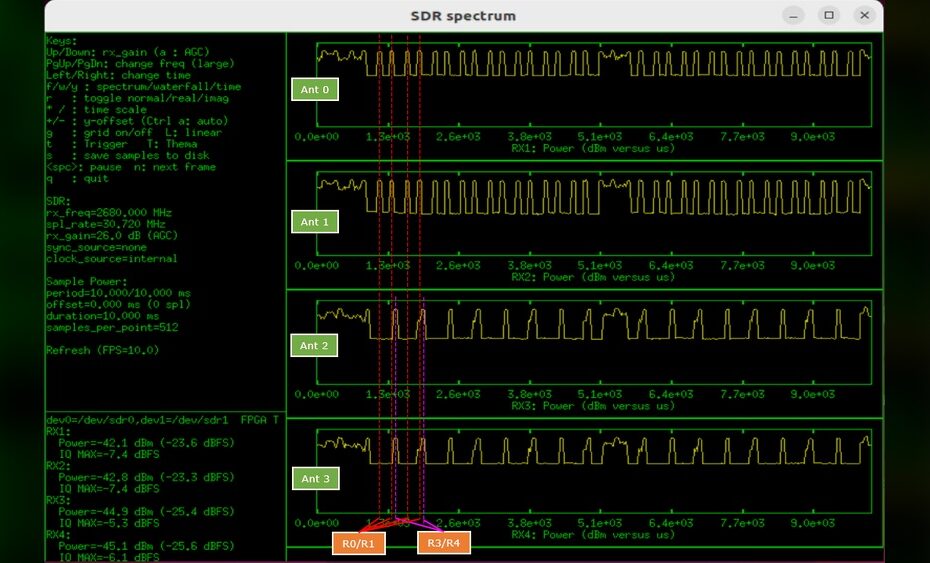
Task: Close the SDR spectrum window
Action: [864, 15]
